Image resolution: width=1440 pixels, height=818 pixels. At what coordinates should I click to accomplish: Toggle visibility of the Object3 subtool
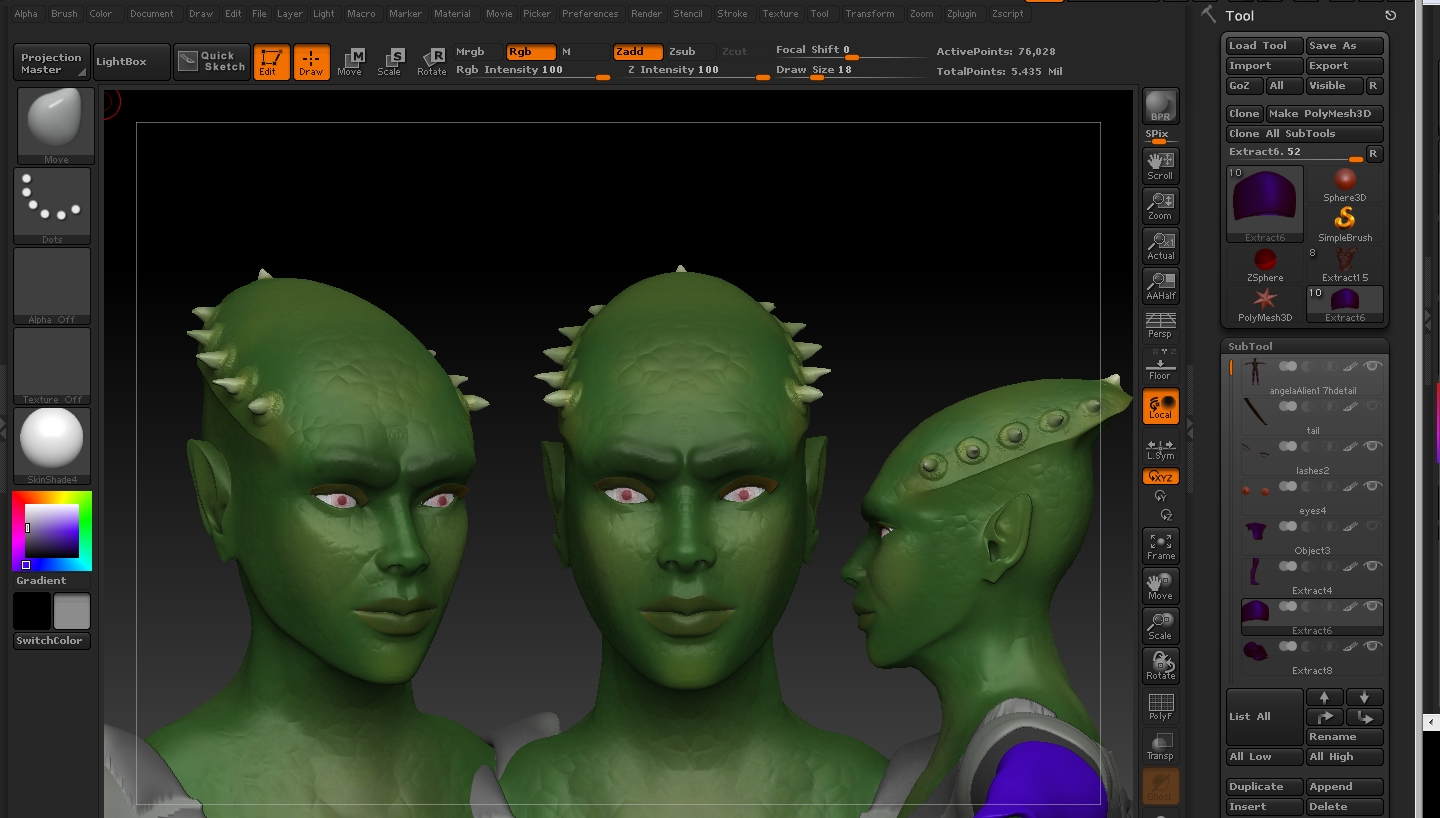(x=1372, y=526)
